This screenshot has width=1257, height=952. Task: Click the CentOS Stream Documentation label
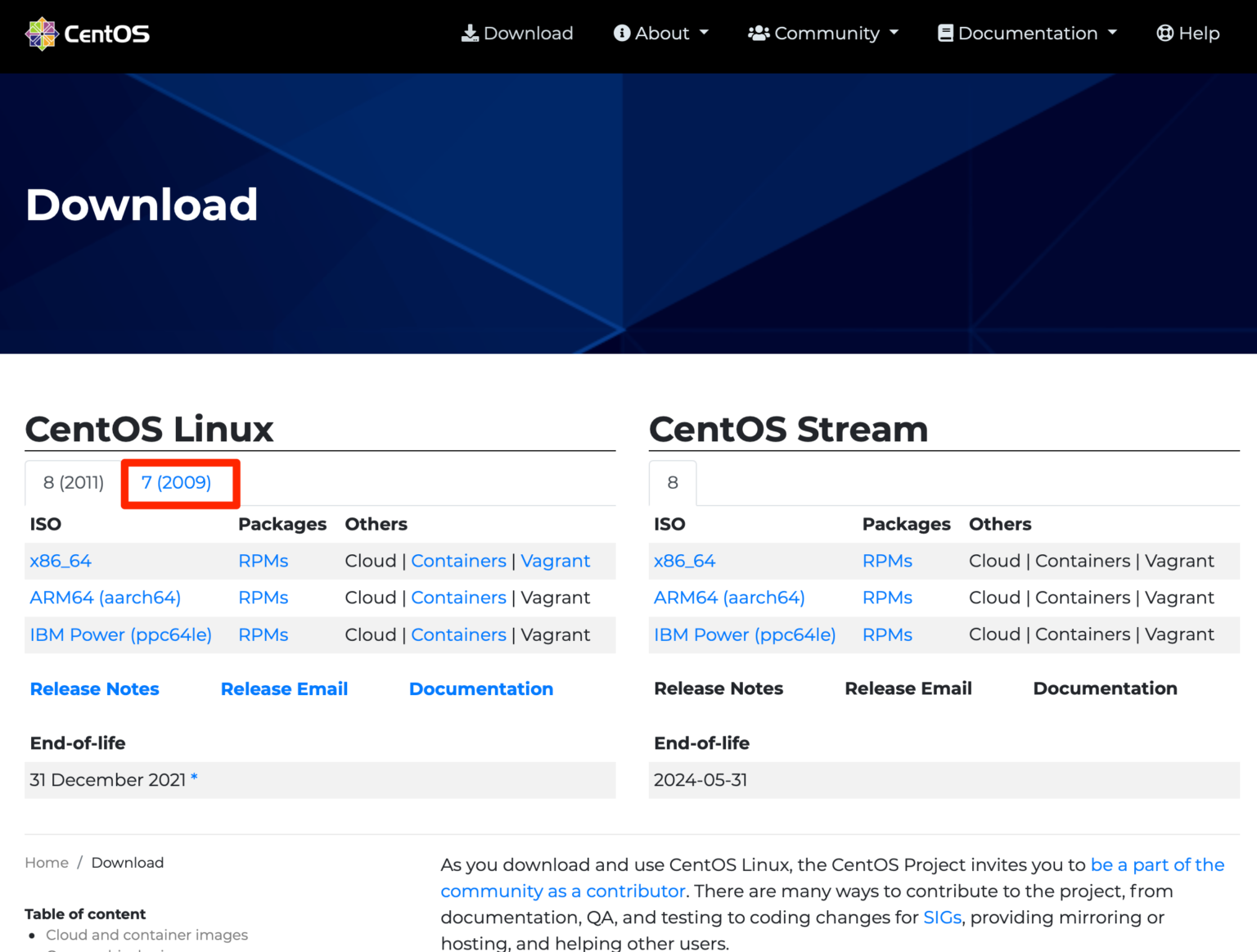pyautogui.click(x=1106, y=689)
